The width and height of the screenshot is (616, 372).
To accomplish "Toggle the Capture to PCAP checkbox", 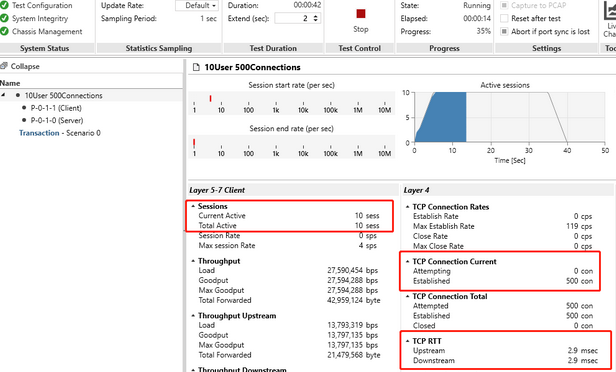I will [x=504, y=5].
